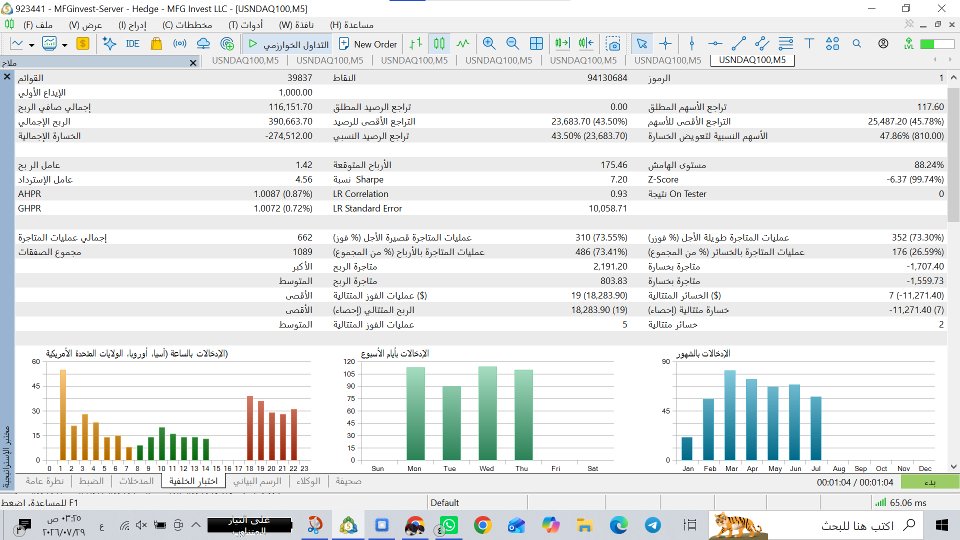Viewport: 960px width, 540px height.
Task: Open the مخططات (Charts) menu
Action: tap(187, 25)
